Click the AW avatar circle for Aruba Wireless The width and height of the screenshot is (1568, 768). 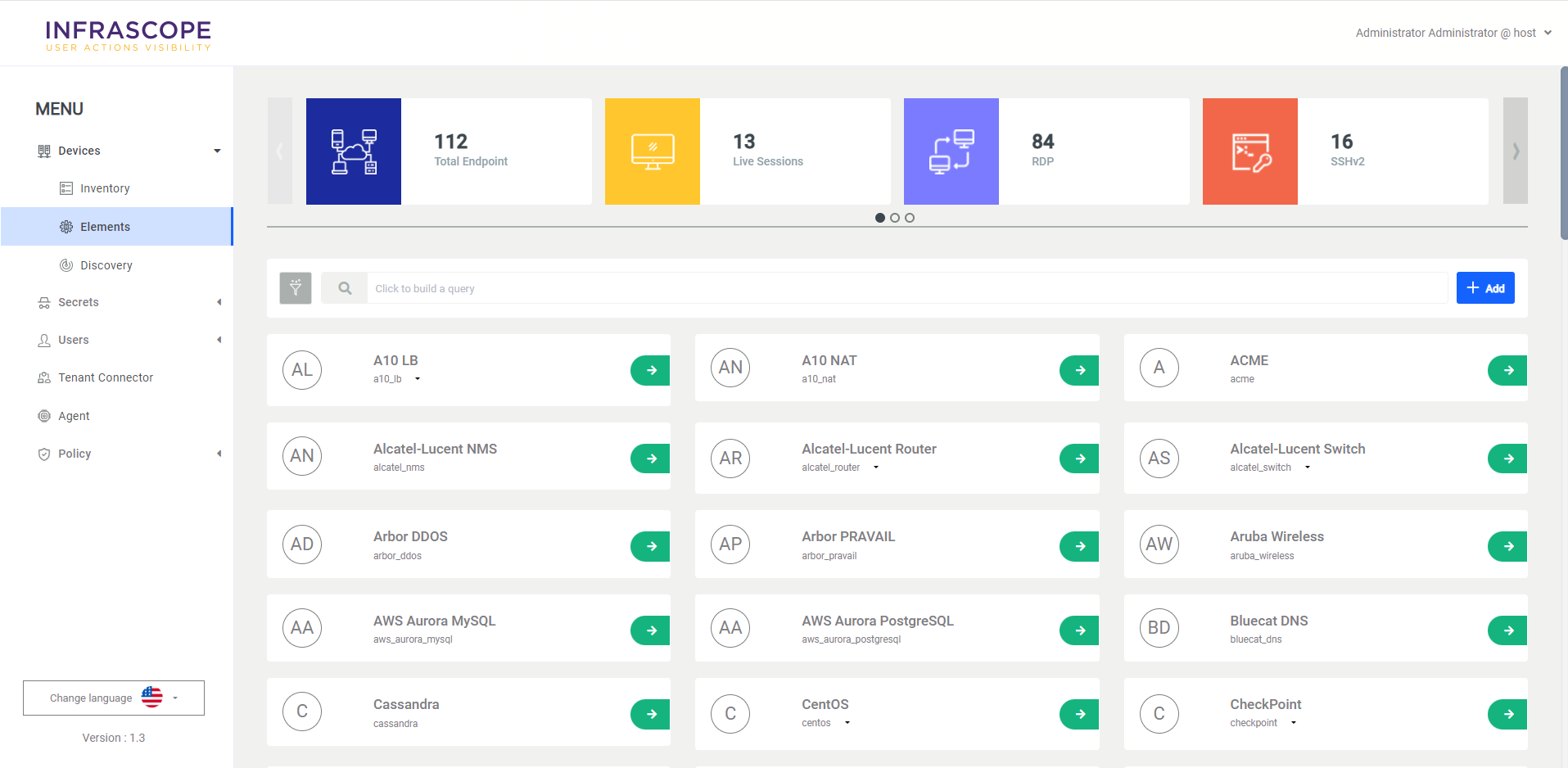(1159, 544)
